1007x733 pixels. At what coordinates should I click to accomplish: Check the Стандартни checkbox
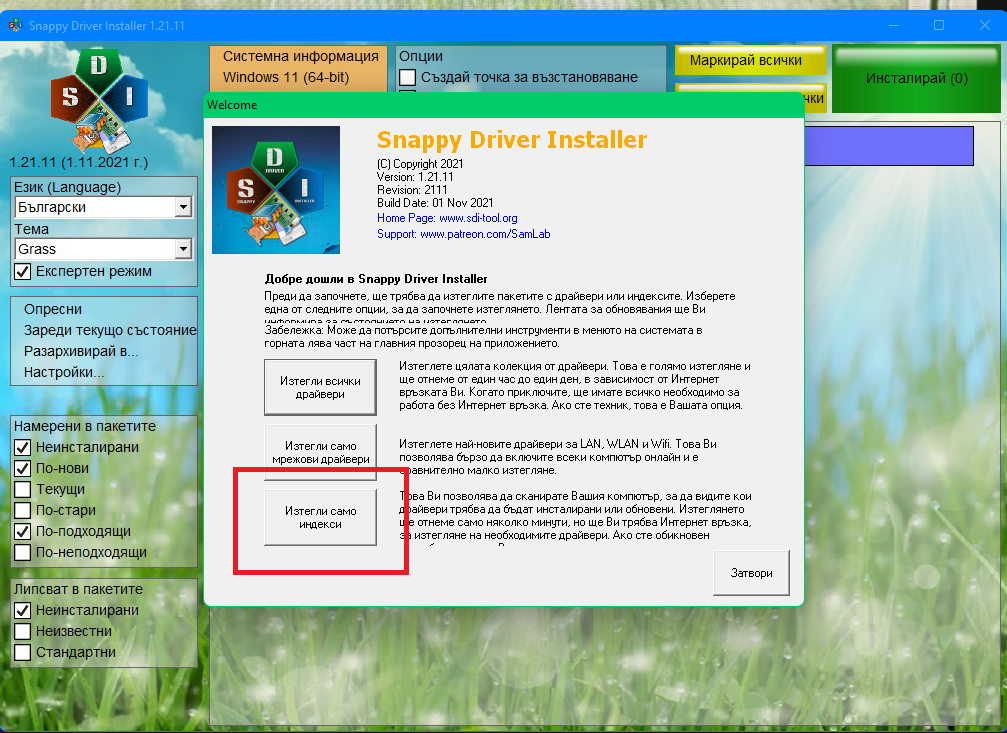point(22,652)
